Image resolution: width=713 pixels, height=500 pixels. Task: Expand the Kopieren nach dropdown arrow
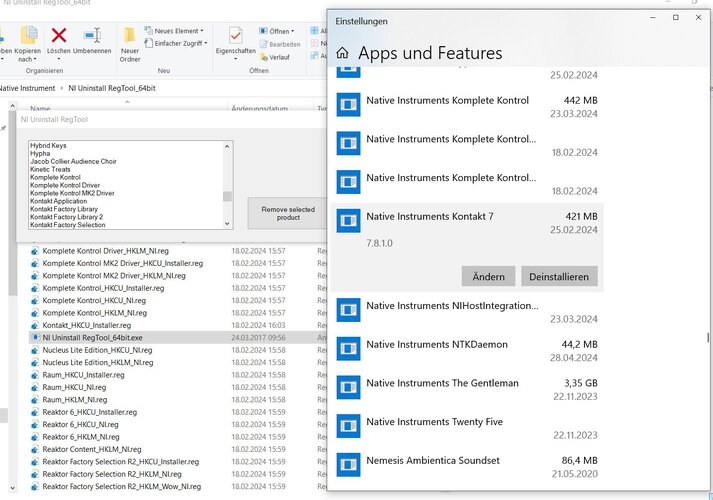coord(35,59)
